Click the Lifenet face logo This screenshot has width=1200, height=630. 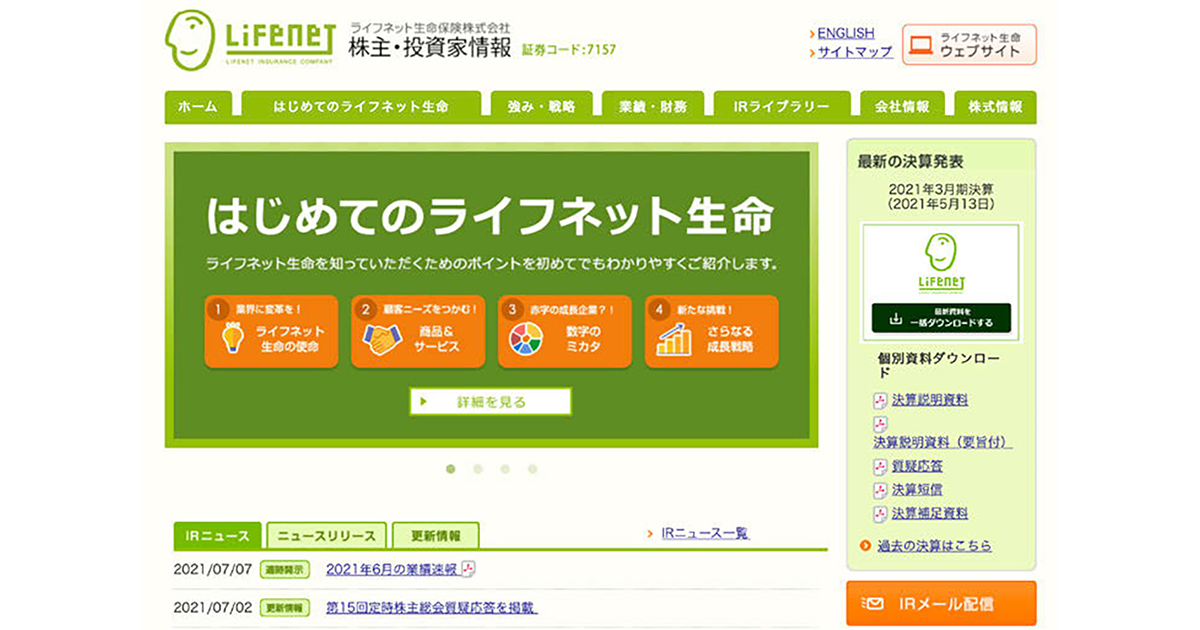[x=190, y=40]
